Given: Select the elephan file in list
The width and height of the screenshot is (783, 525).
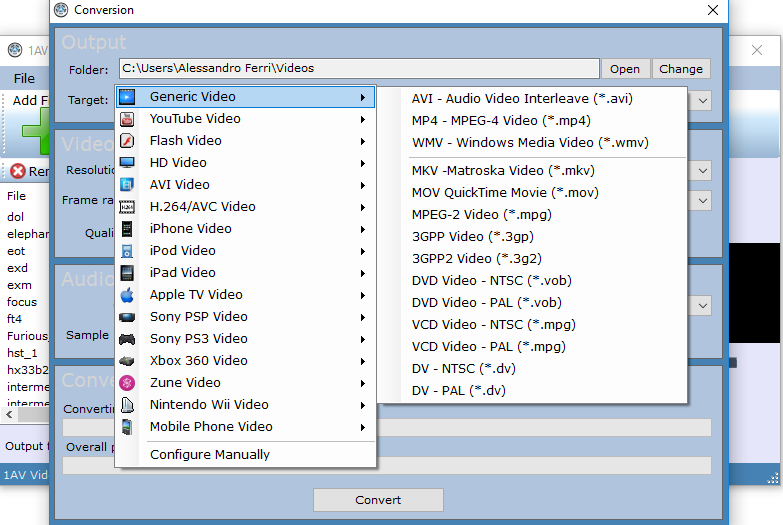Looking at the screenshot, I should coord(27,234).
